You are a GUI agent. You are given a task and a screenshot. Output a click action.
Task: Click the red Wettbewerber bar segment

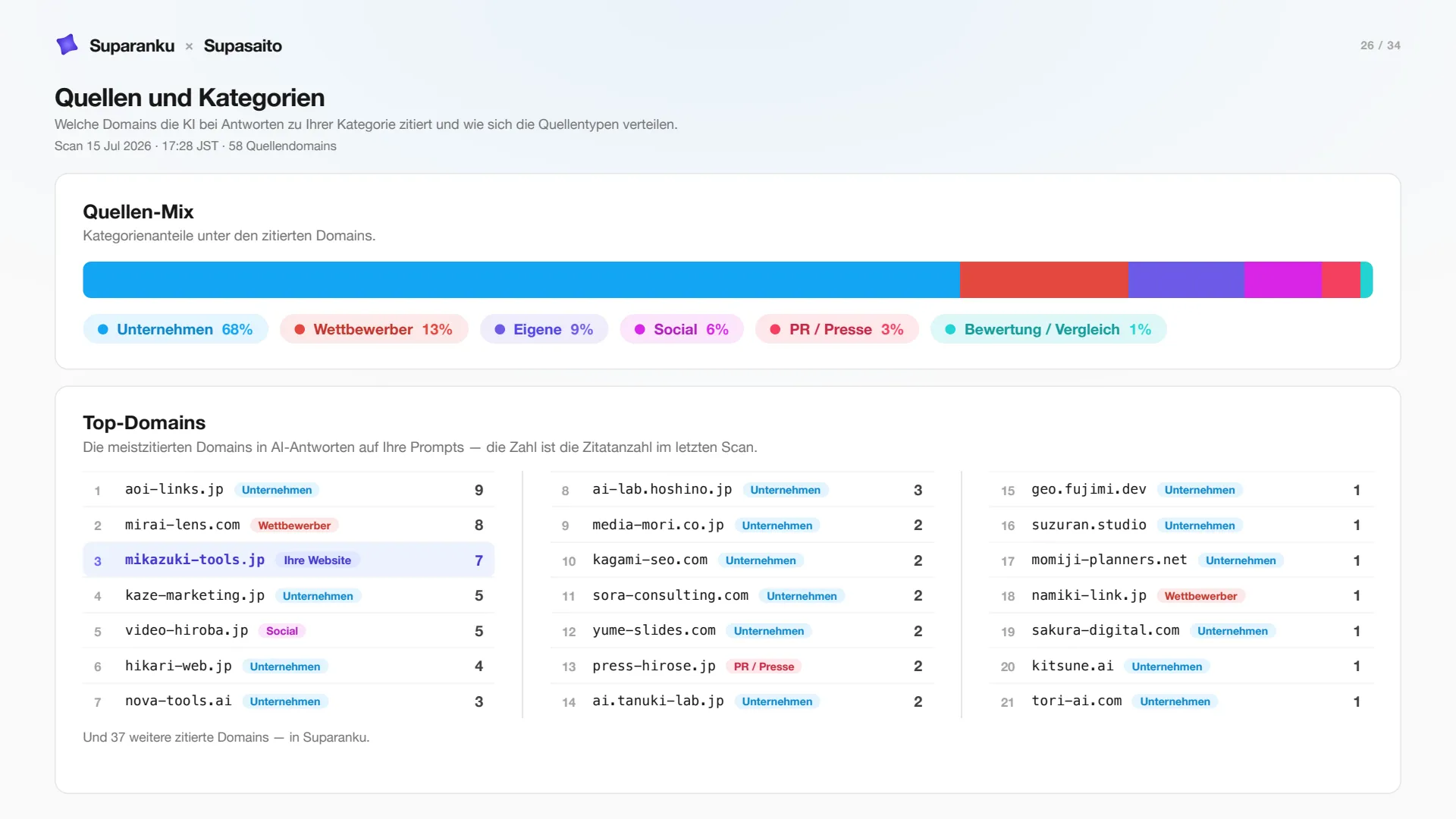point(1043,280)
